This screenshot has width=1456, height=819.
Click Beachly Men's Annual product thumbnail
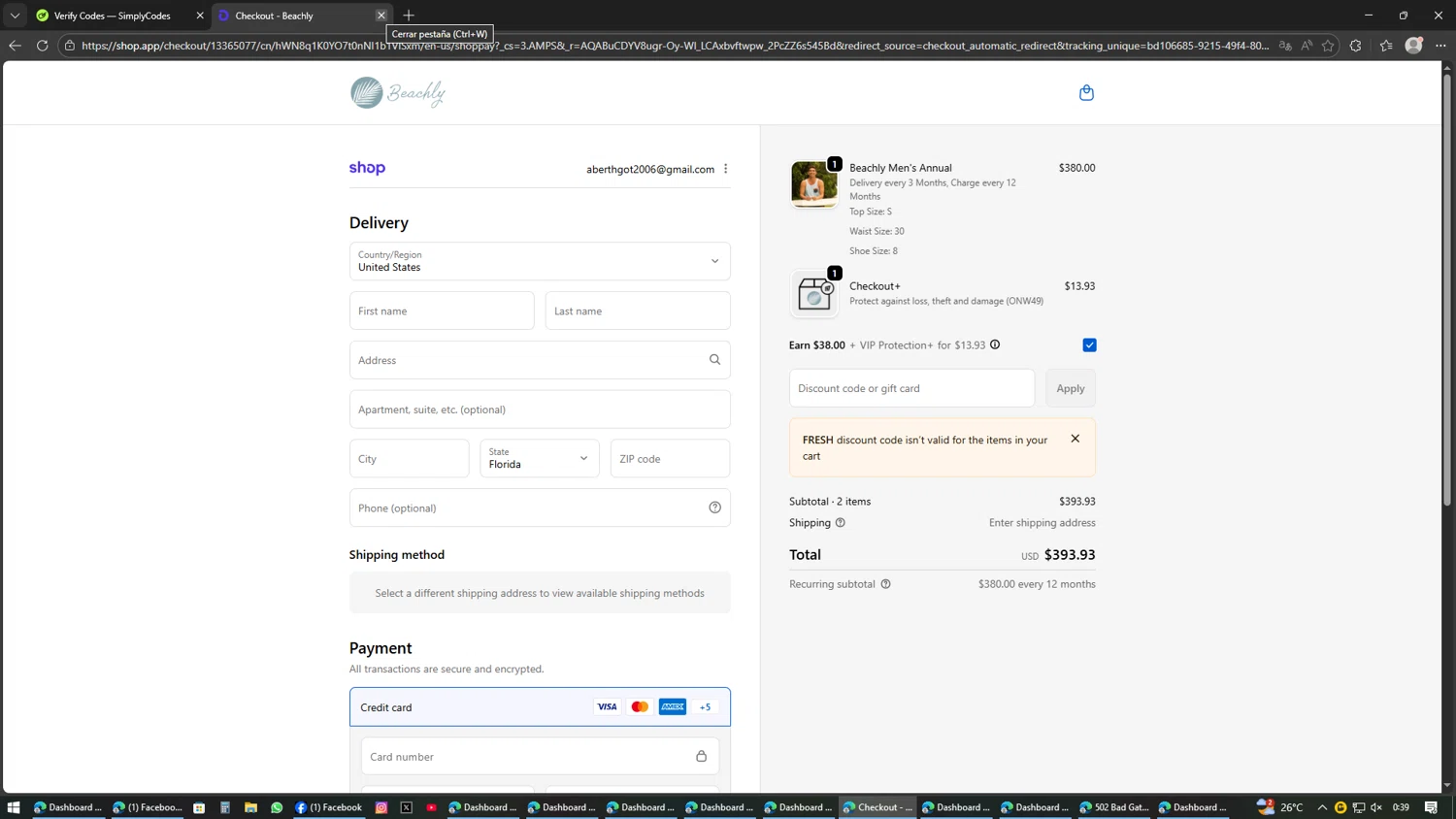click(814, 183)
